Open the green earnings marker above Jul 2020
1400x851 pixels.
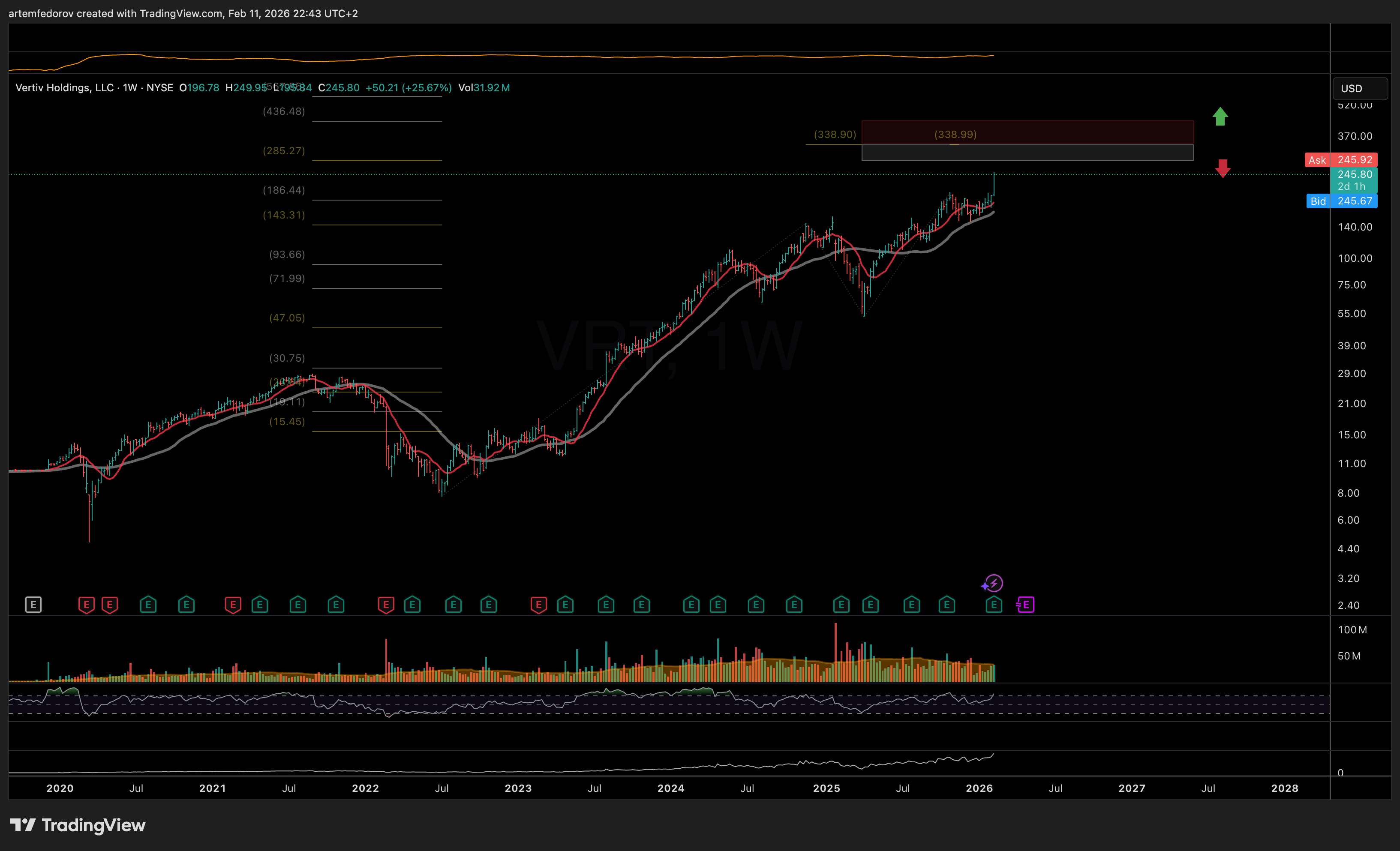(x=148, y=605)
